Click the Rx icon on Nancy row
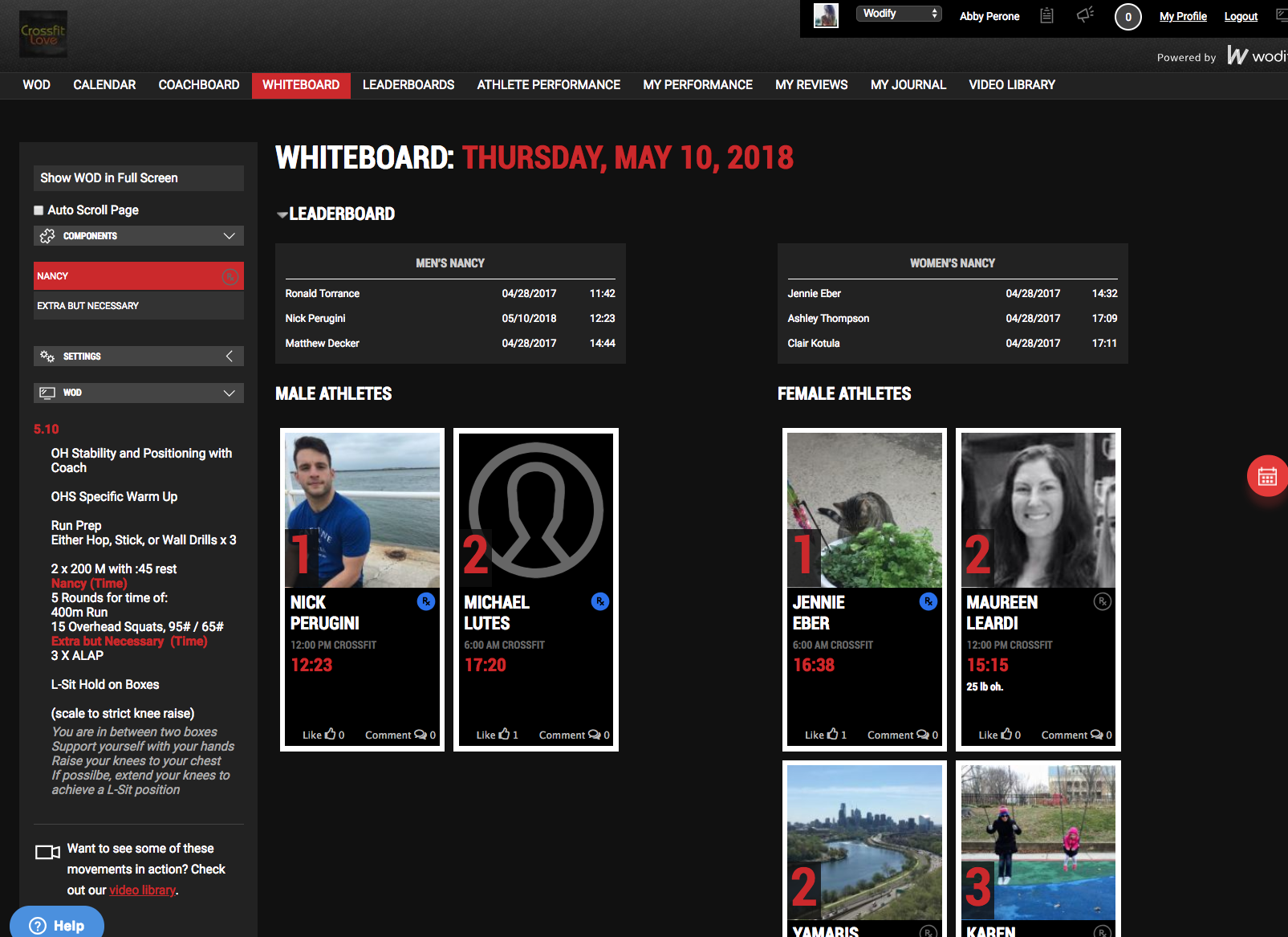 point(230,277)
